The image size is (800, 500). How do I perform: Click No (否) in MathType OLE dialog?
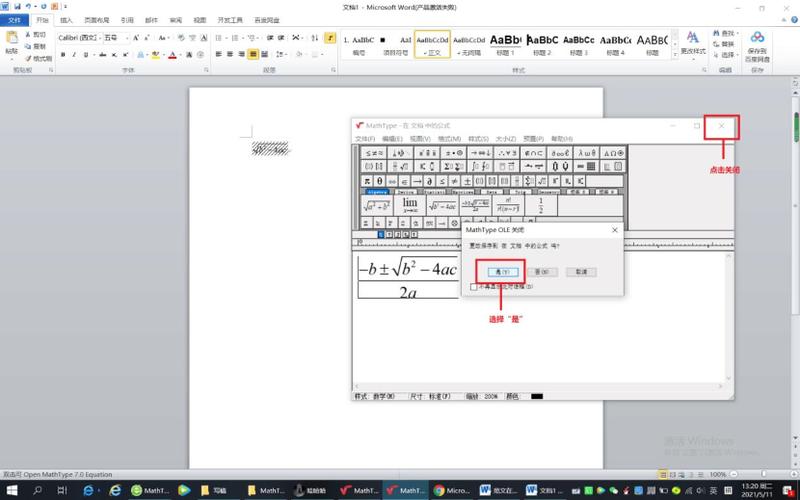542,272
